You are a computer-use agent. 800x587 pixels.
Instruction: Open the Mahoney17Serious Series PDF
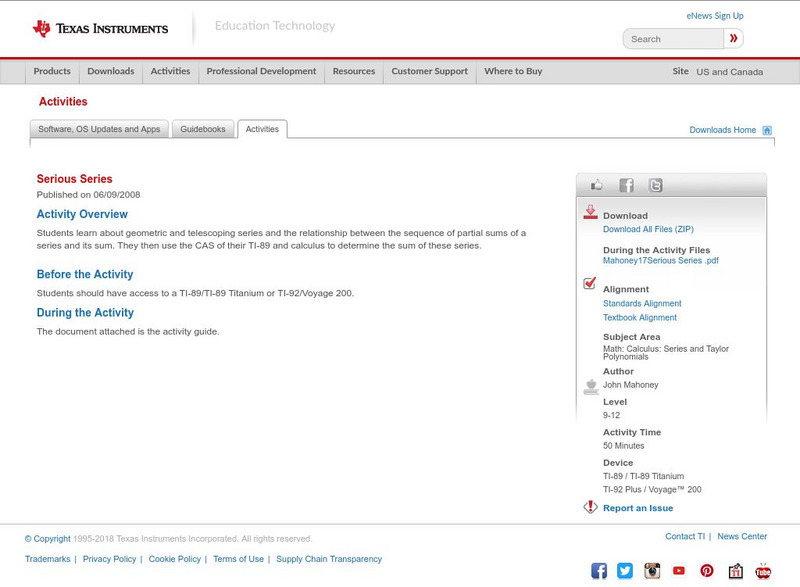coord(660,258)
